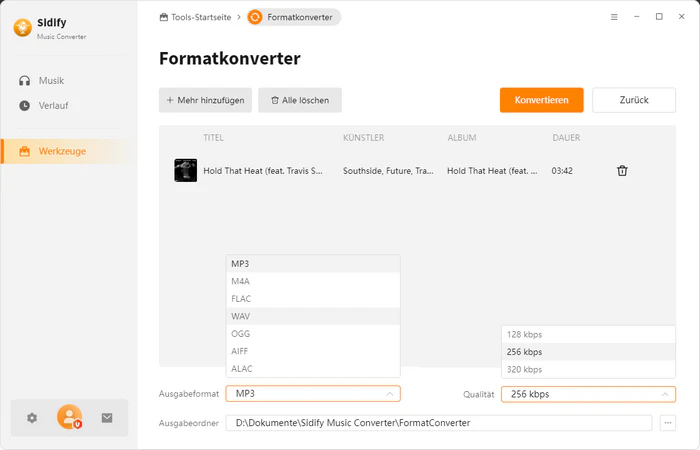700x450 pixels.
Task: Click the Formatkonverter breadcrumb chip
Action: (294, 17)
